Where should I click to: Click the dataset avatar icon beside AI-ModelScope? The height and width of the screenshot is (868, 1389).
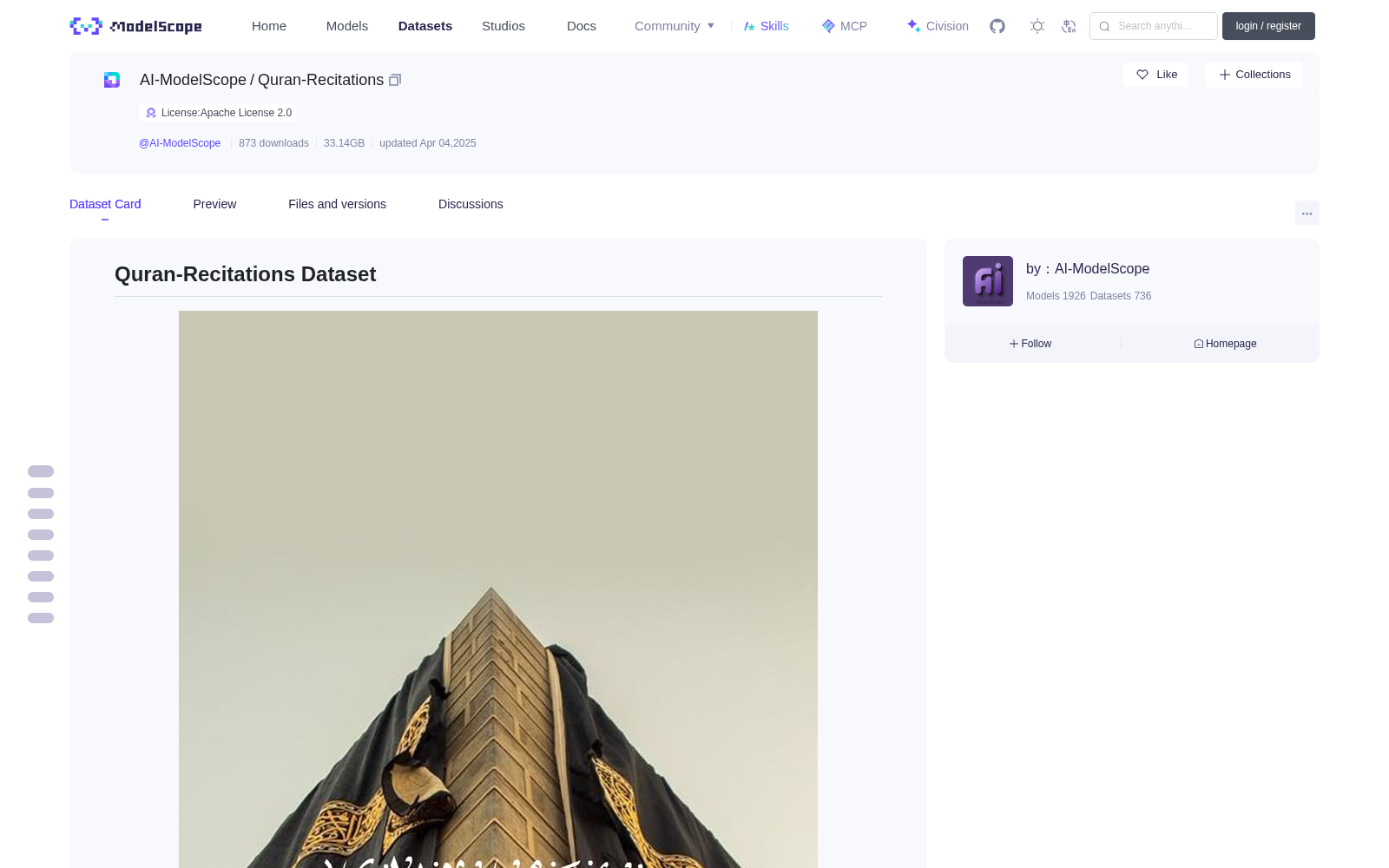click(112, 80)
